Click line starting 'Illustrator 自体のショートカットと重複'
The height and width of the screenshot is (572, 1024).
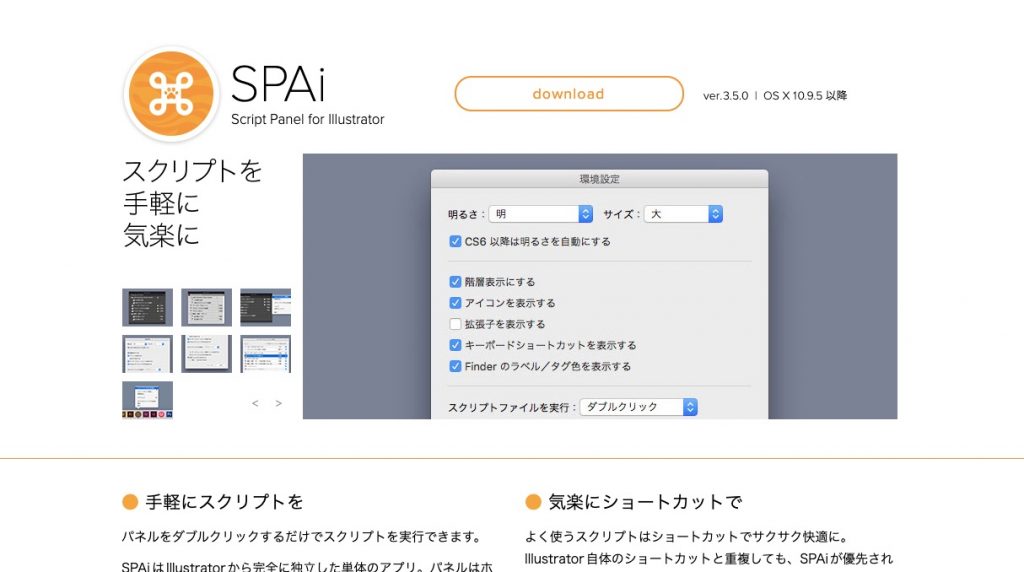[x=709, y=559]
